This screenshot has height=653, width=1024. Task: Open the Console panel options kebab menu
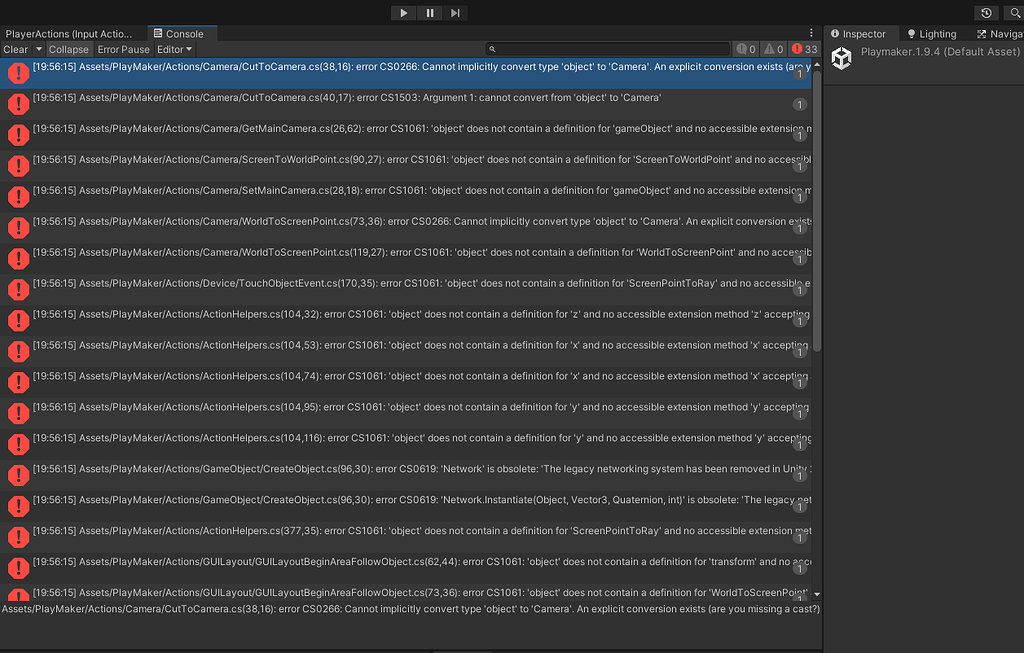tap(812, 32)
